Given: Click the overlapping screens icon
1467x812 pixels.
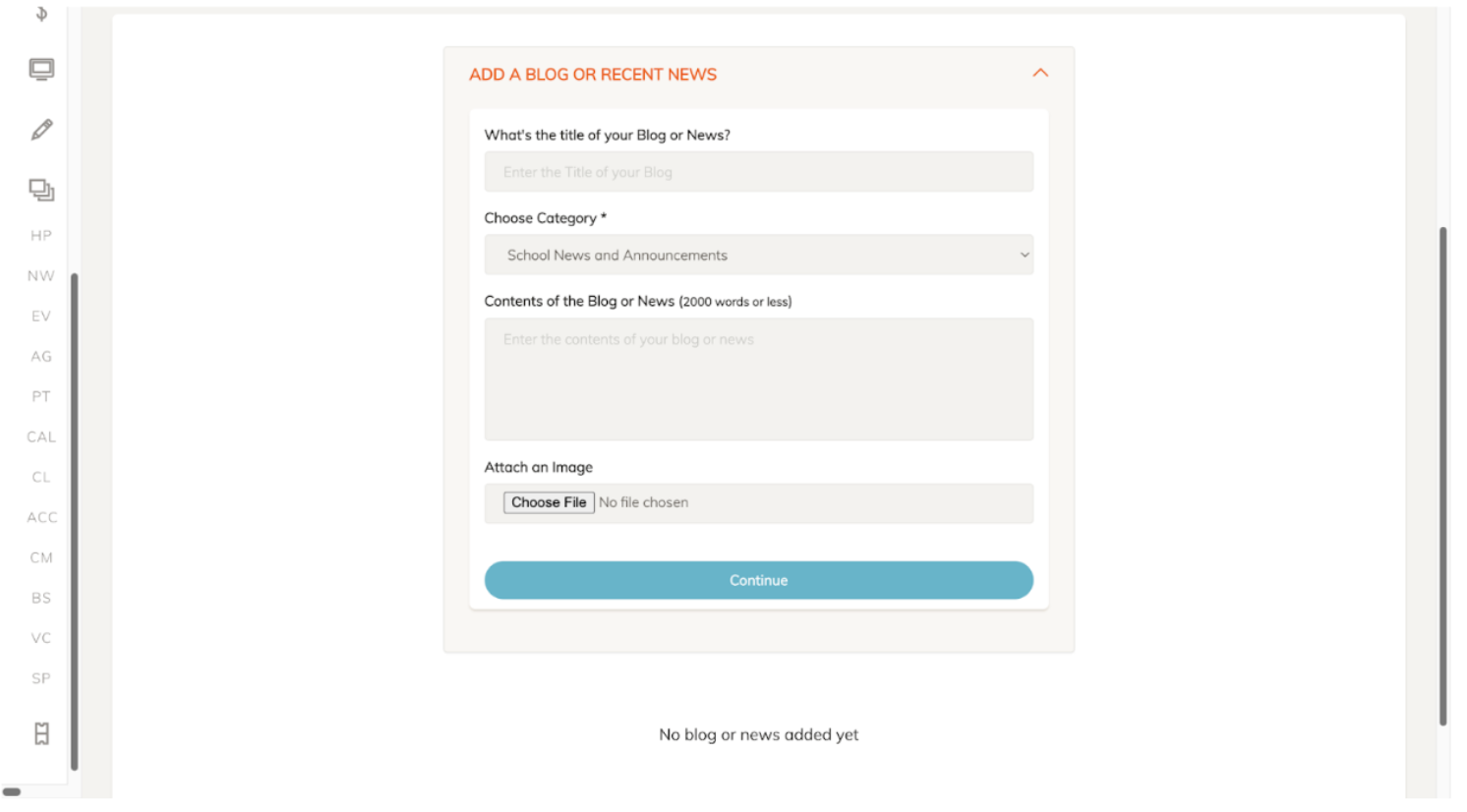Looking at the screenshot, I should [x=41, y=190].
